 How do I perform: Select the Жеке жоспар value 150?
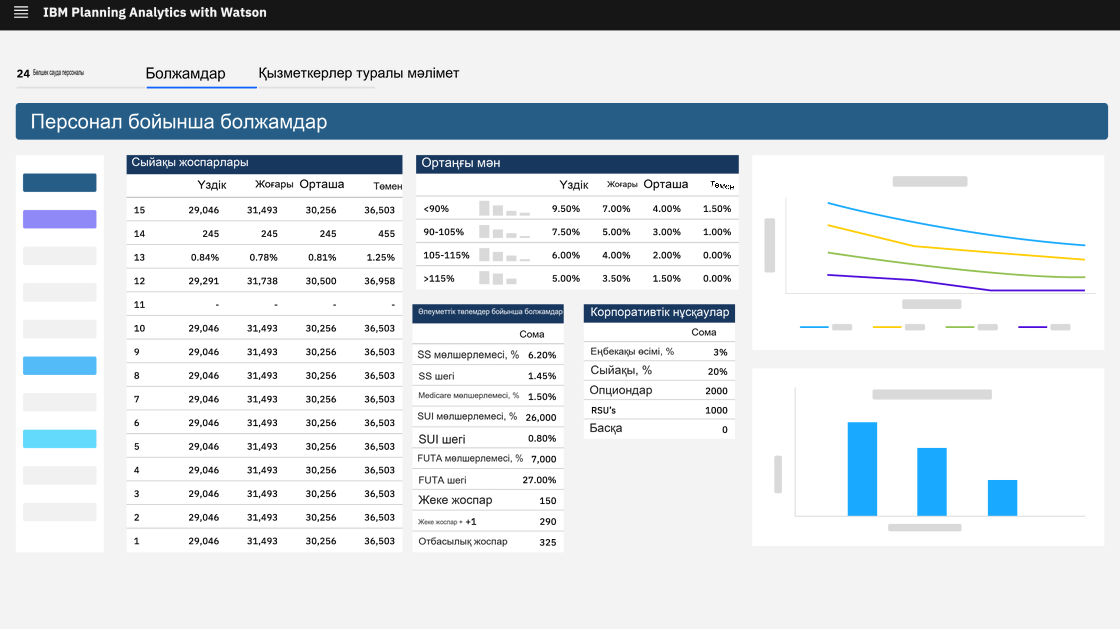pyautogui.click(x=547, y=500)
